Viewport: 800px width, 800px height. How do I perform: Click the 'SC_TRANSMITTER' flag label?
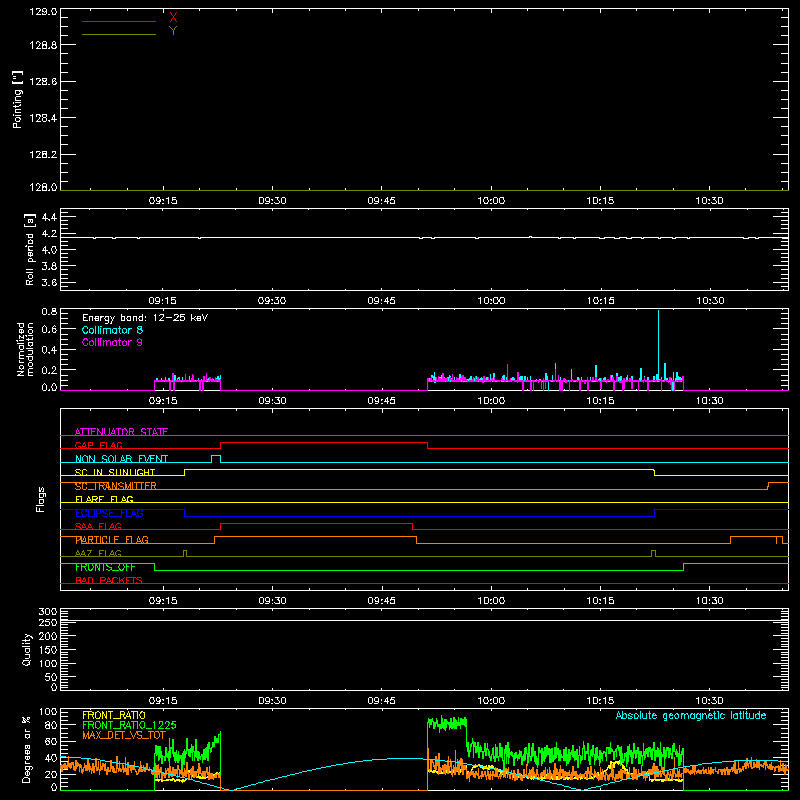[116, 486]
